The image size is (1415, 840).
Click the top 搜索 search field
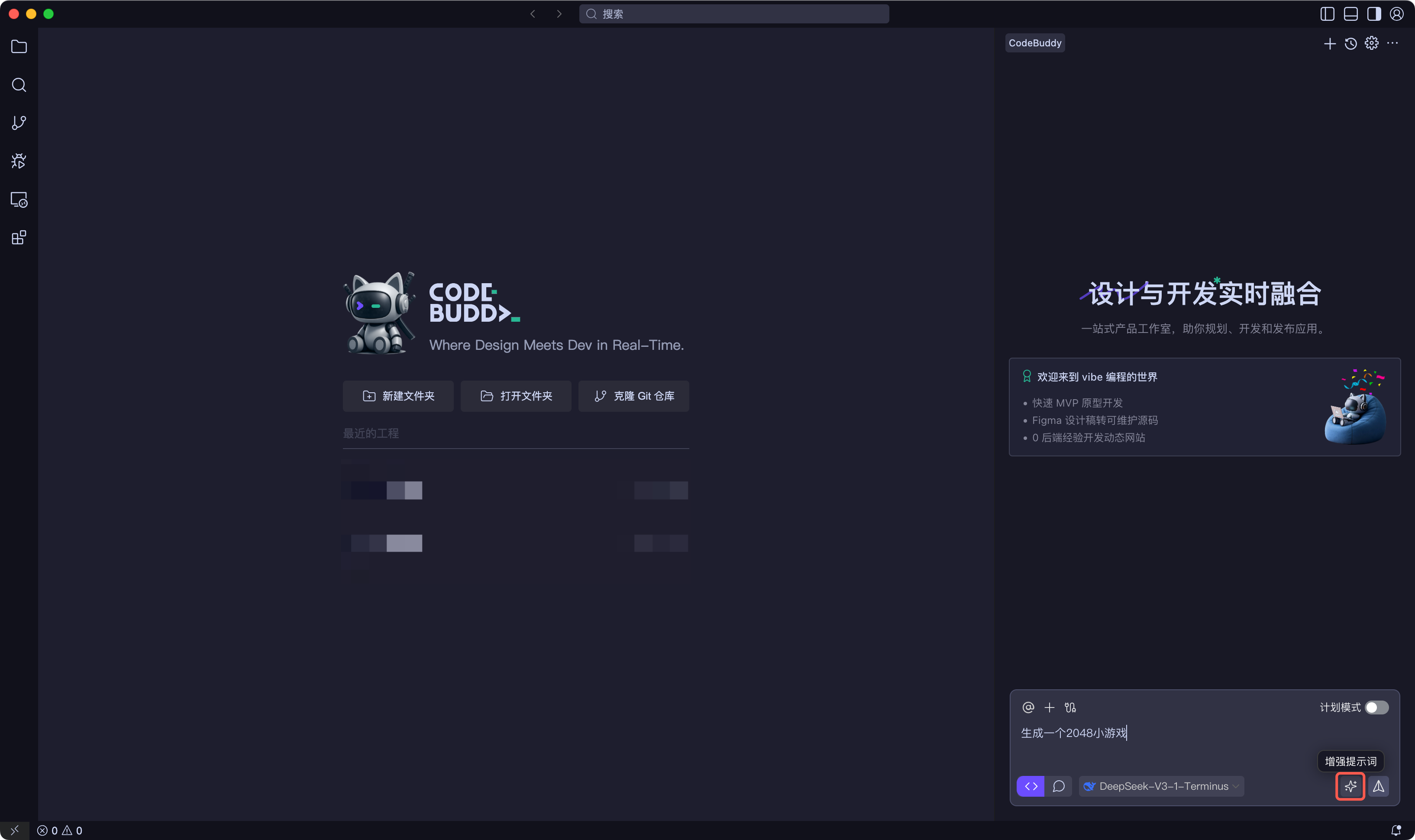pyautogui.click(x=733, y=13)
